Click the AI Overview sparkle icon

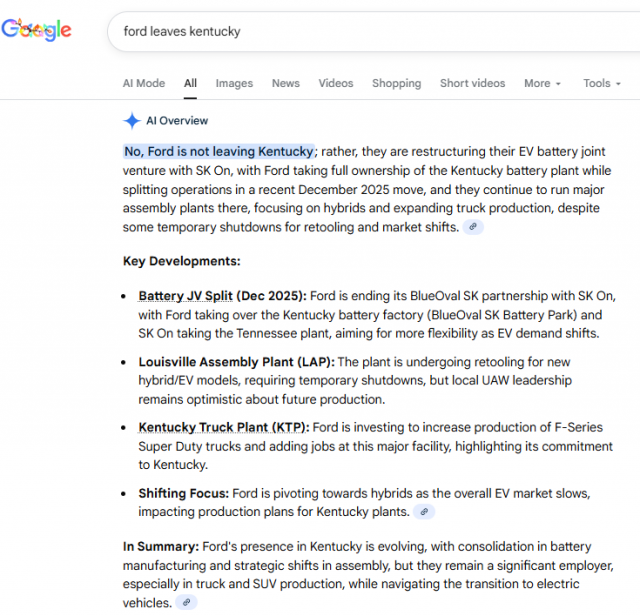click(132, 121)
